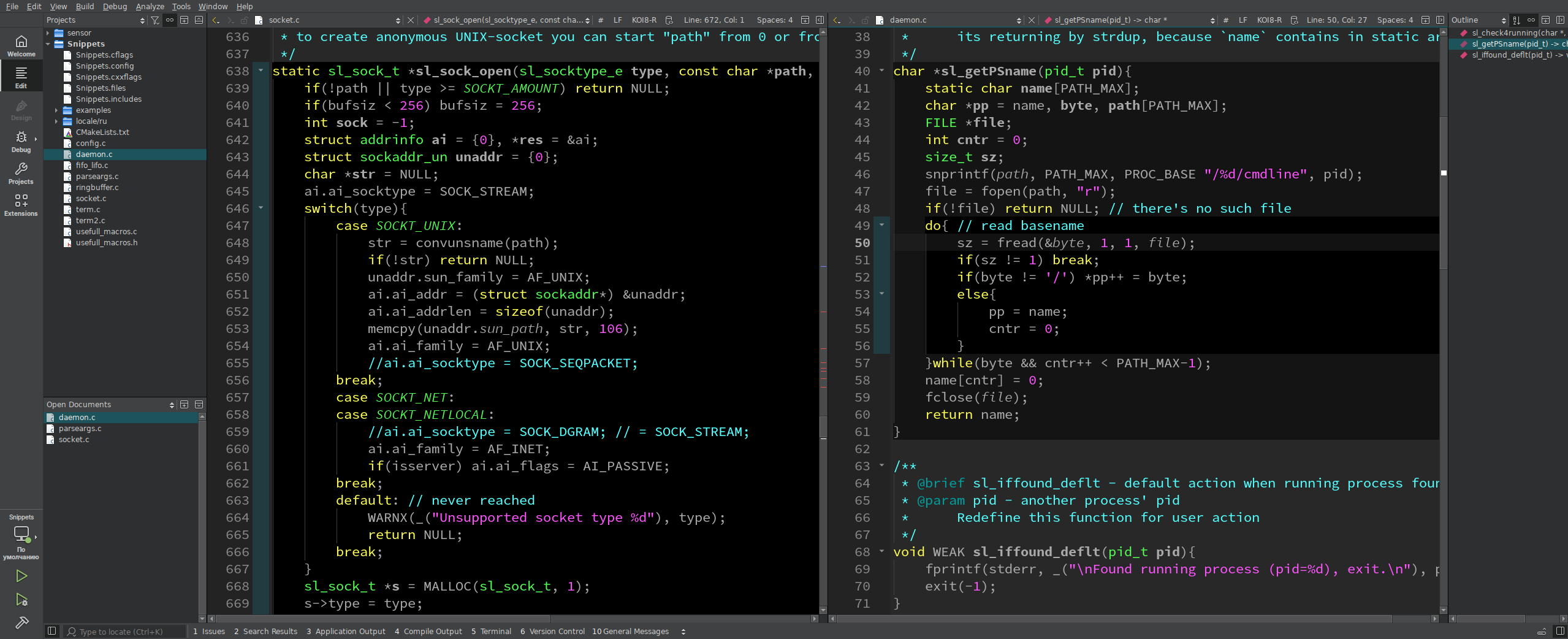
Task: Go back using socket.c editor back arrow
Action: (216, 20)
